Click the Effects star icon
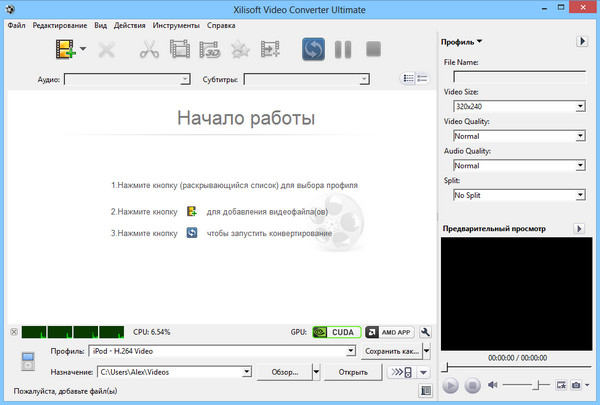This screenshot has width=600, height=405. click(x=240, y=48)
